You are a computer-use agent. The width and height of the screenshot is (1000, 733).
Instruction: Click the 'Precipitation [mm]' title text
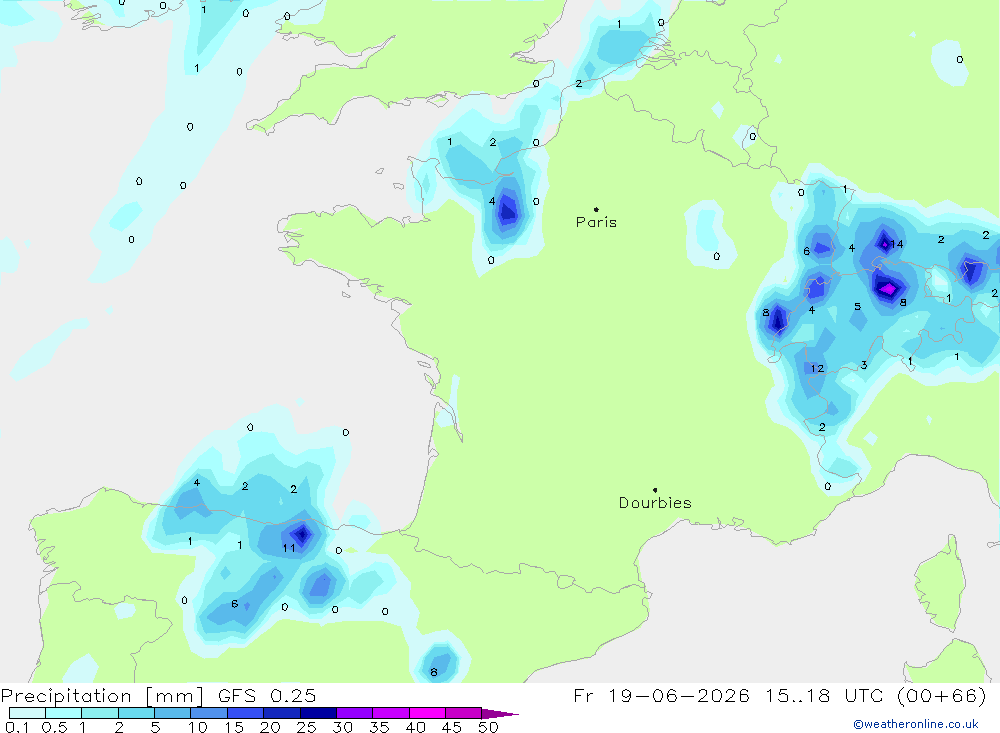pyautogui.click(x=103, y=696)
